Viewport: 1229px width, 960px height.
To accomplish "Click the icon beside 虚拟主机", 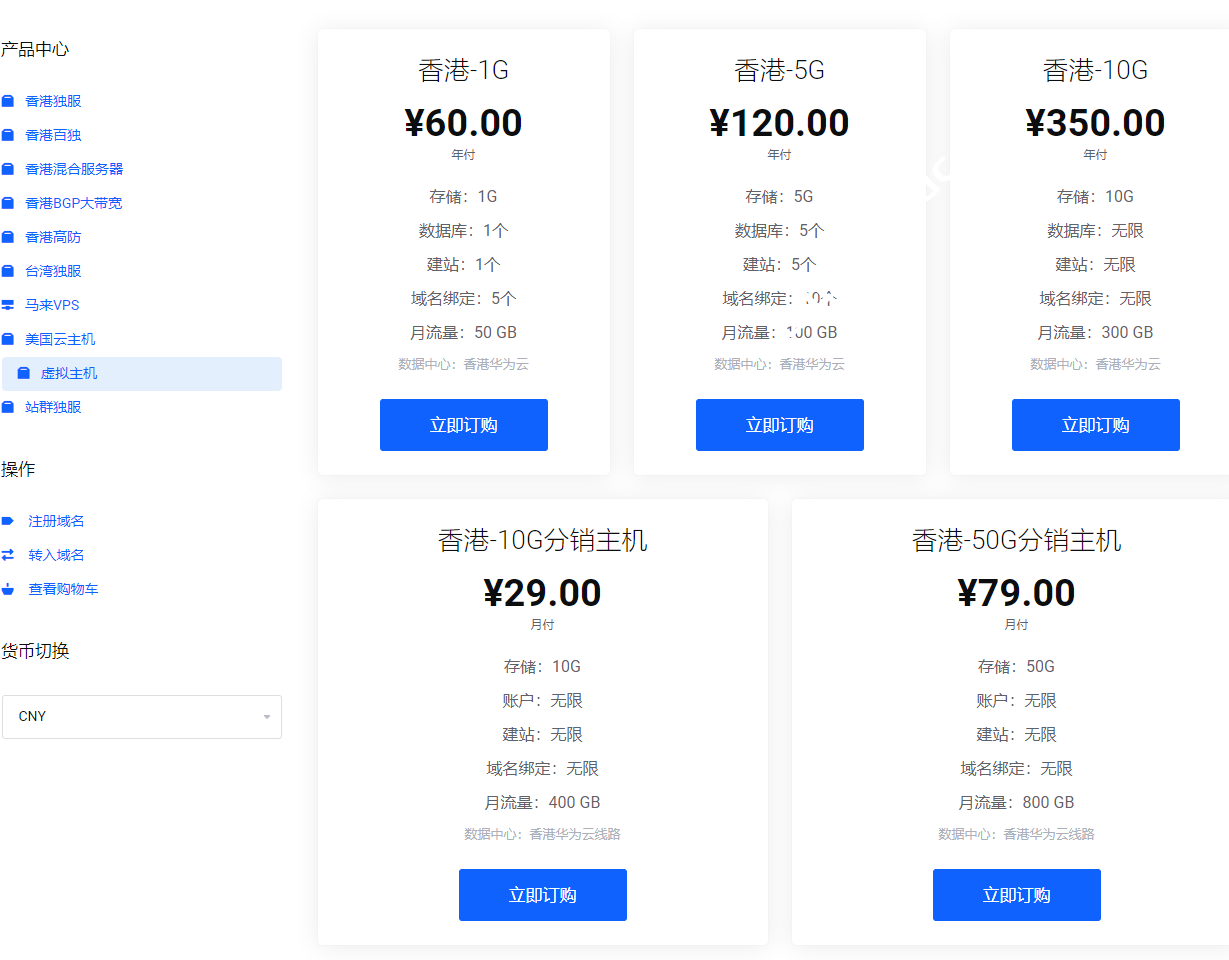I will coord(24,373).
